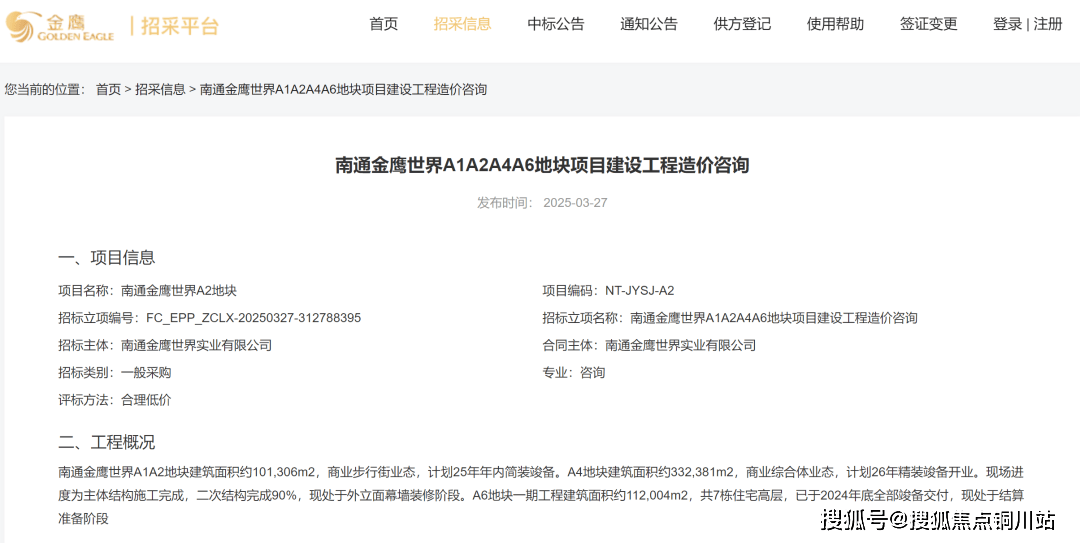1080x543 pixels.
Task: Click the 注册 register link
Action: [x=1048, y=24]
